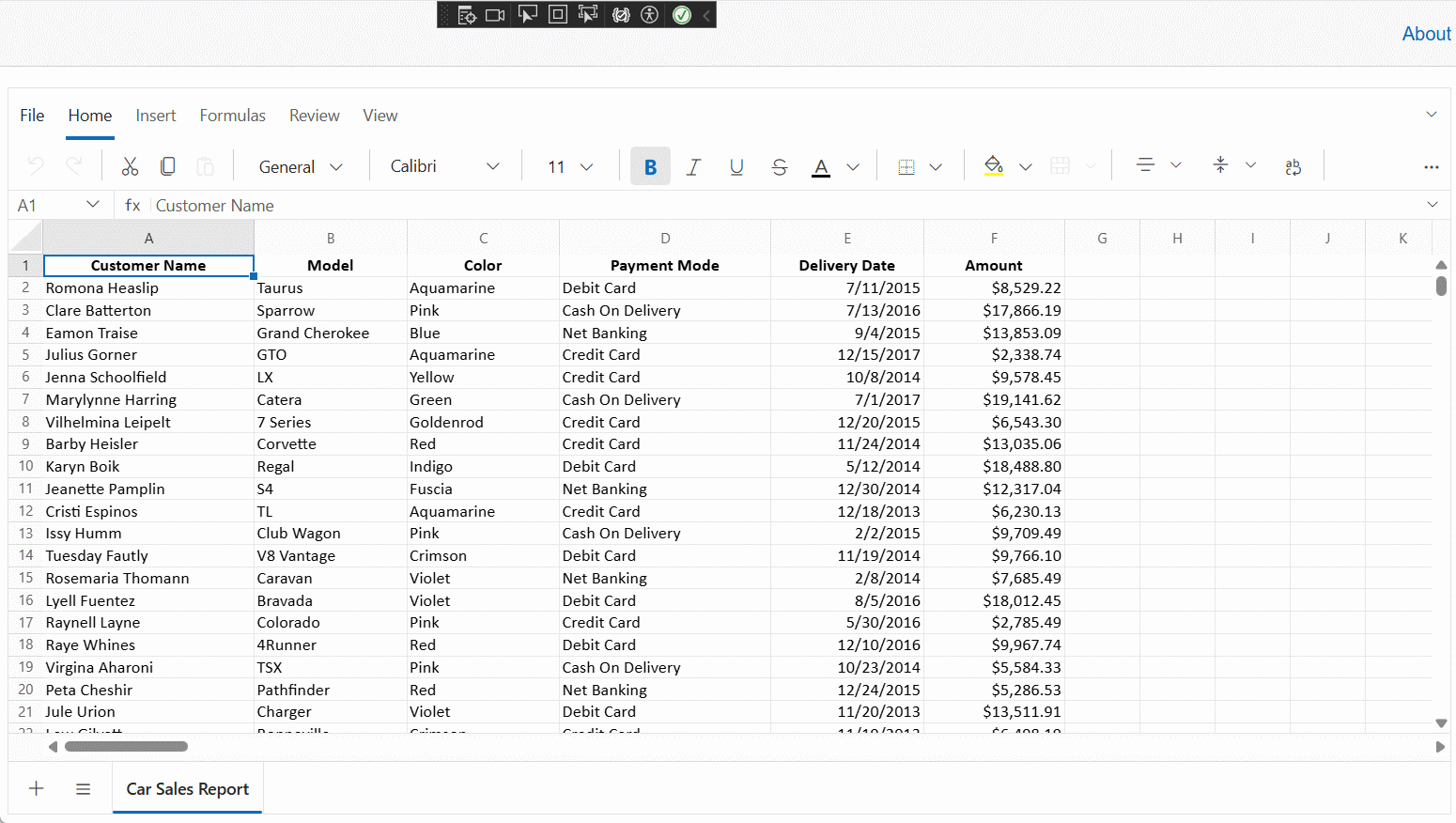
Task: Click the Wrap text icon
Action: pos(1293,166)
